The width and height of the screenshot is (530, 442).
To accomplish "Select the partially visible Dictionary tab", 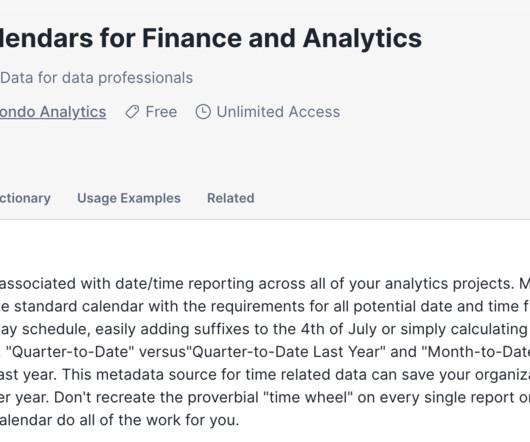I will (x=25, y=198).
